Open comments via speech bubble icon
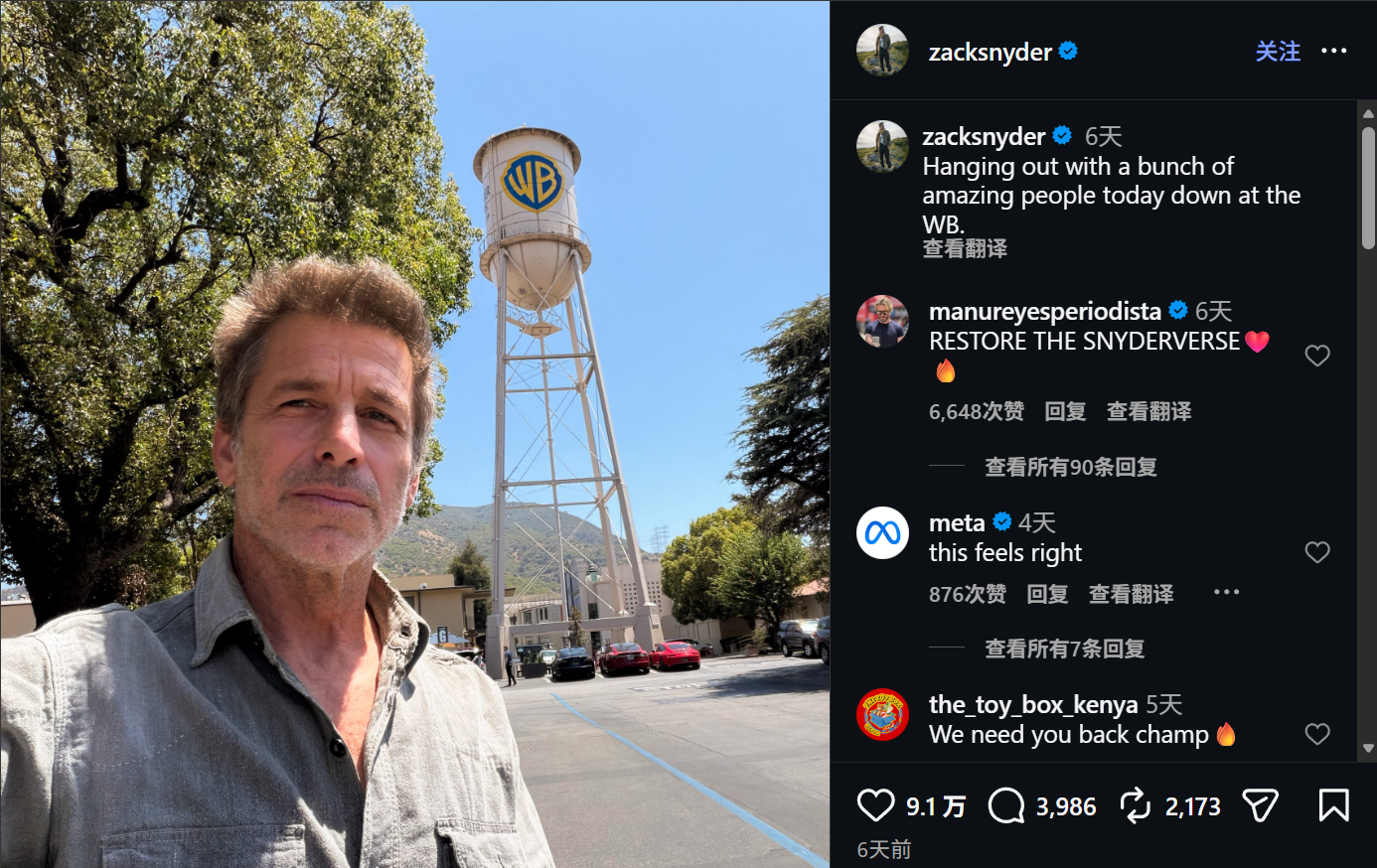 click(x=1006, y=804)
